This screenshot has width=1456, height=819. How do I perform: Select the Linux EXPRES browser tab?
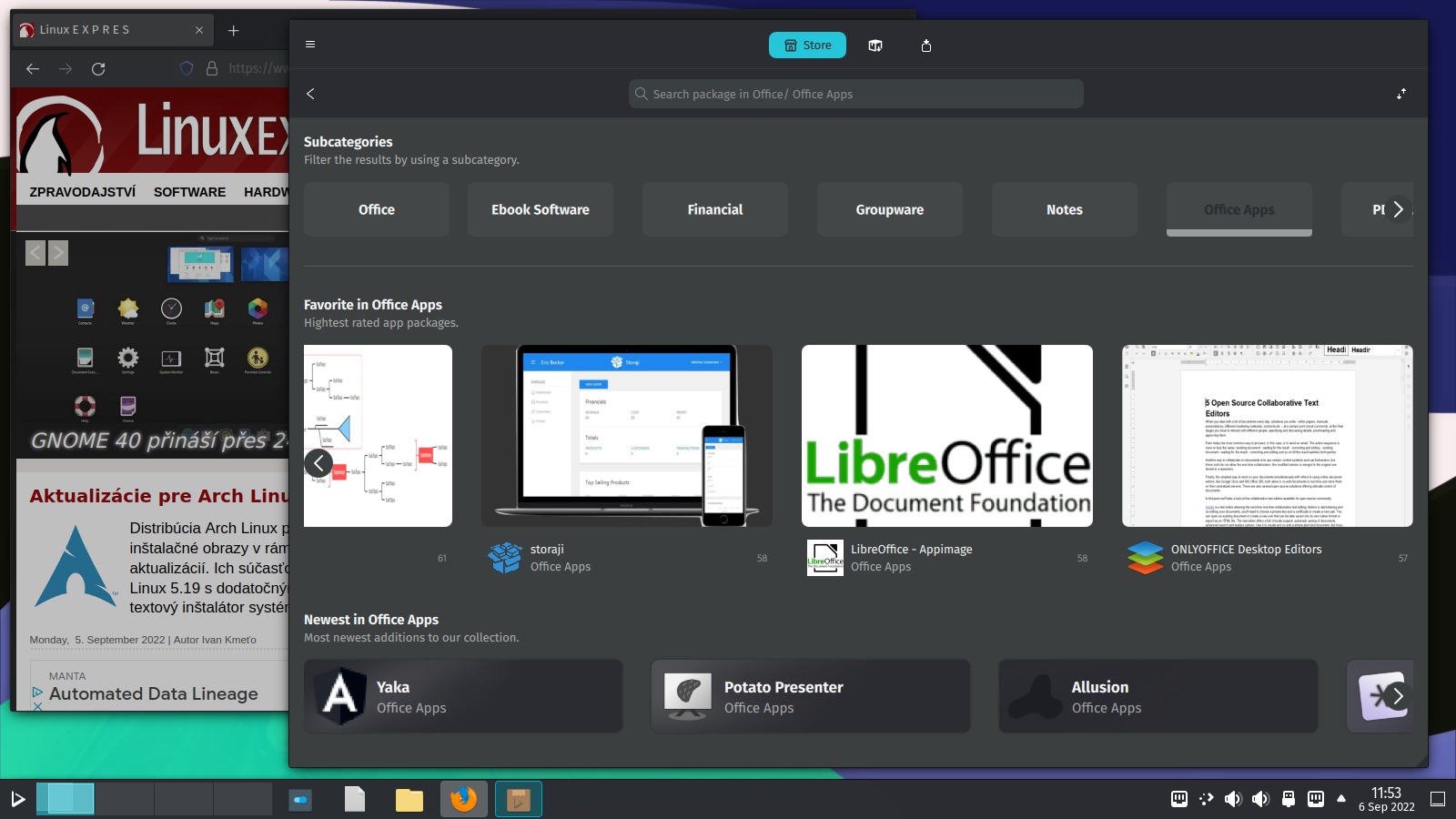coord(112,30)
